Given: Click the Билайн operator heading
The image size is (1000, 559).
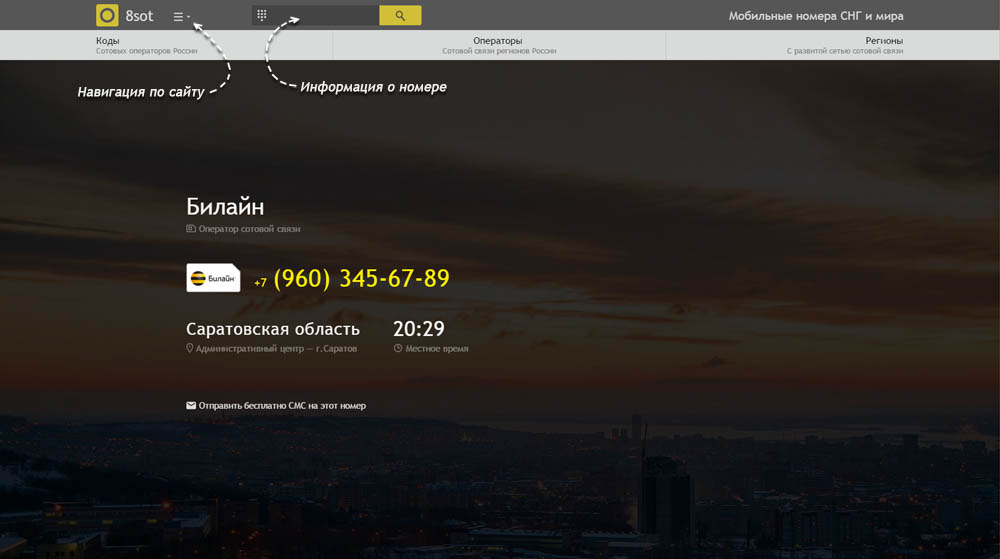Looking at the screenshot, I should pos(225,207).
